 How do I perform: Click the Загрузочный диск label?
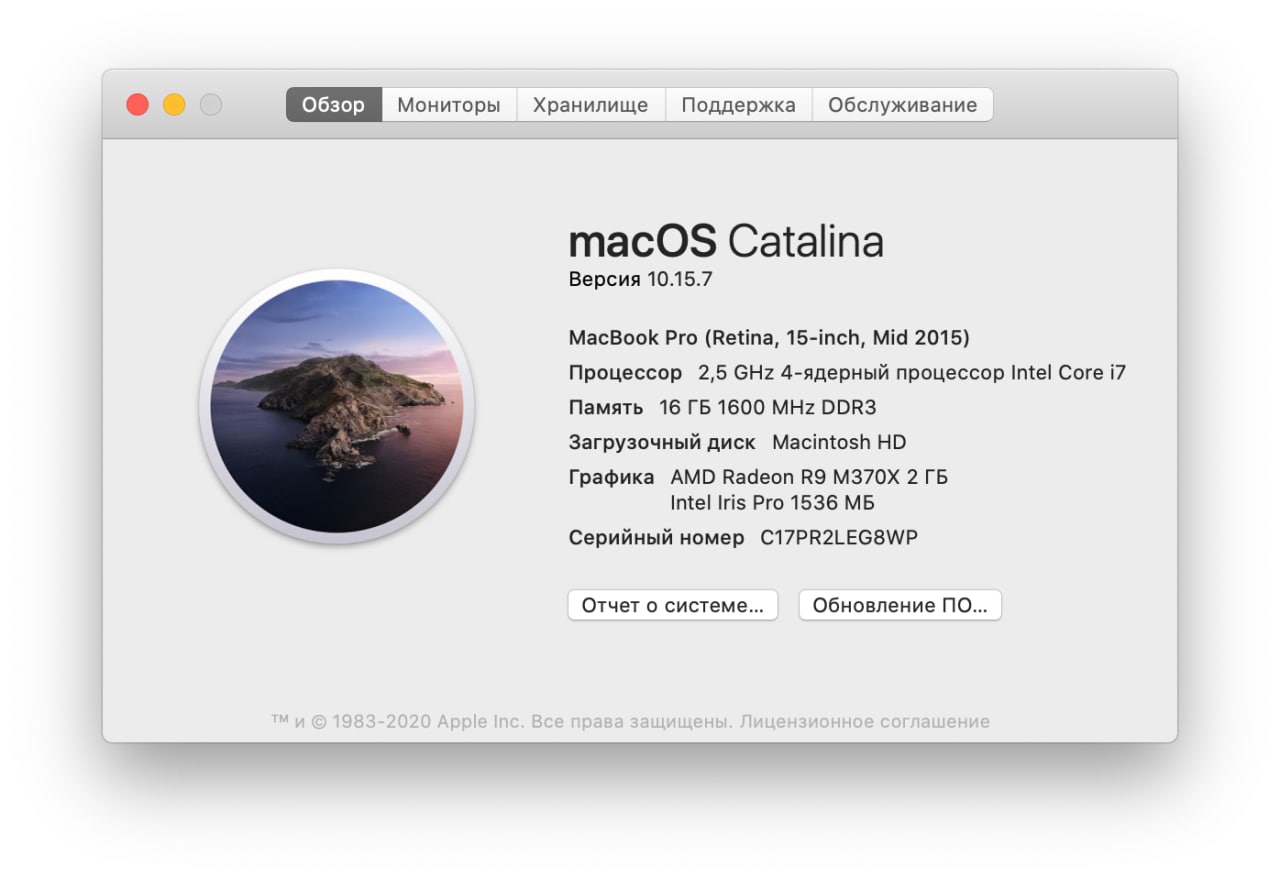[x=662, y=442]
